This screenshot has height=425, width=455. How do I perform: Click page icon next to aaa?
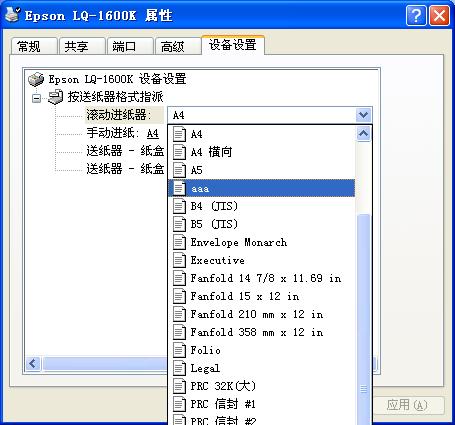point(179,188)
